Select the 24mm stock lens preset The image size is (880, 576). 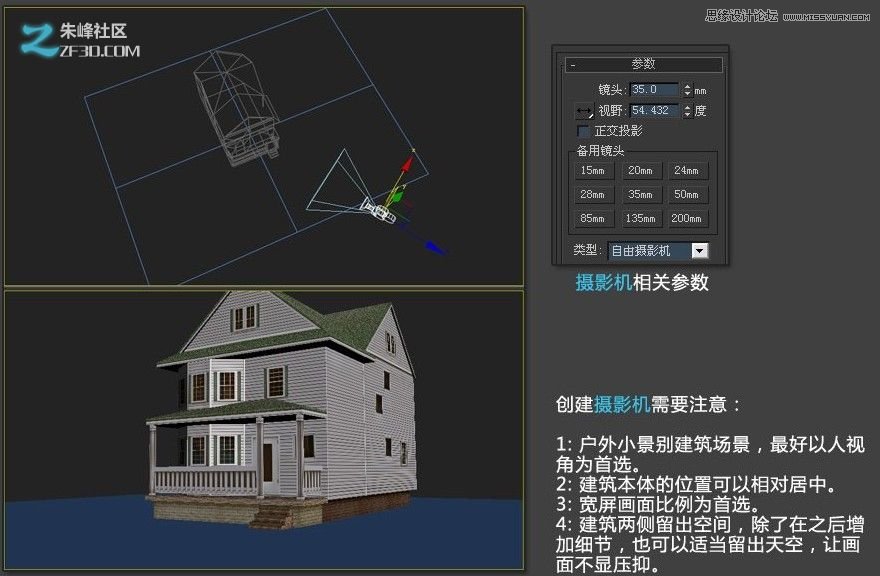pyautogui.click(x=688, y=171)
